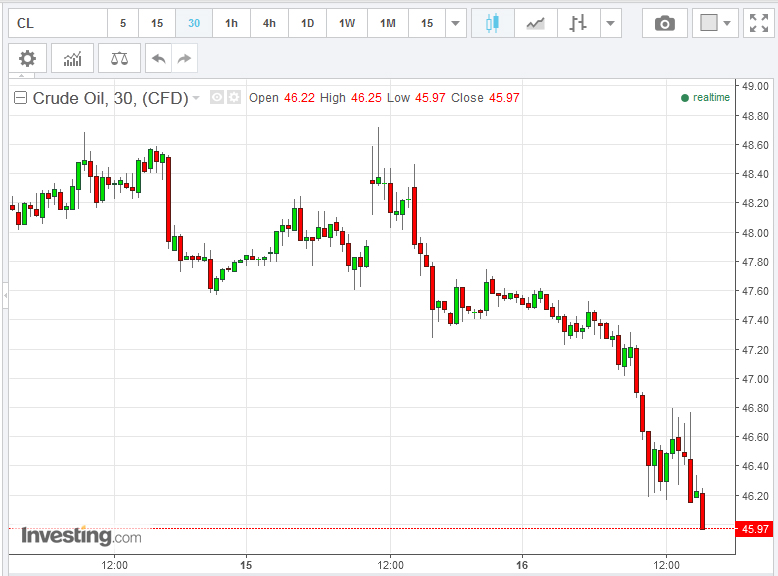This screenshot has width=778, height=576.
Task: Click the CL symbol input field
Action: [58, 23]
